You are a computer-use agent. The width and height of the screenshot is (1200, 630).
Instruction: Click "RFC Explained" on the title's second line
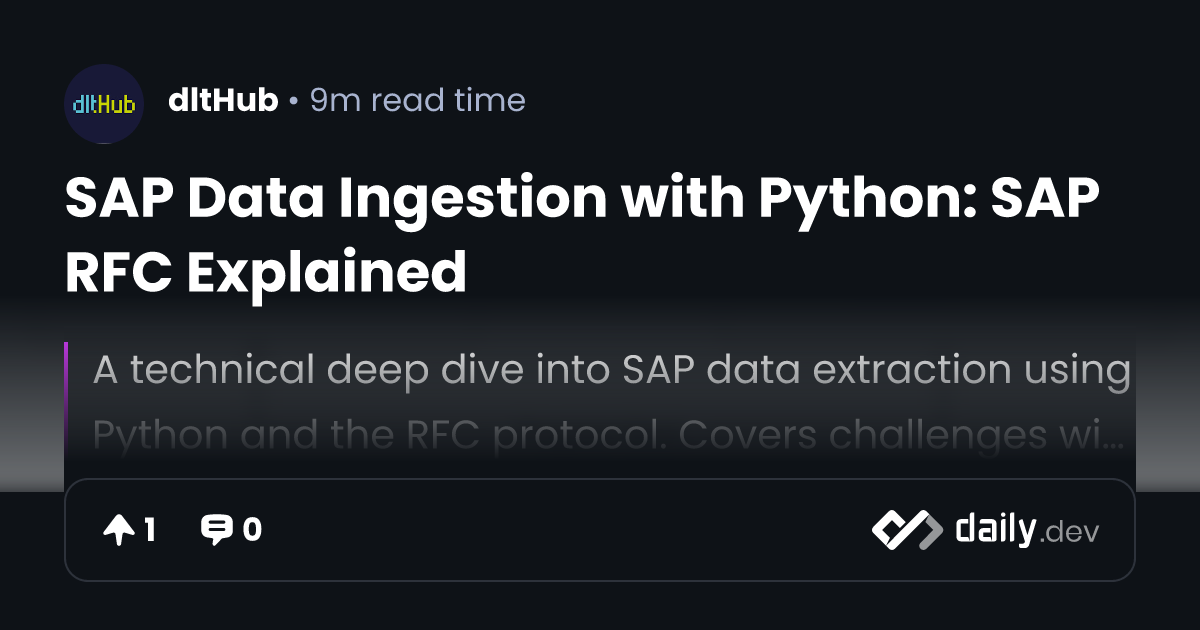266,270
